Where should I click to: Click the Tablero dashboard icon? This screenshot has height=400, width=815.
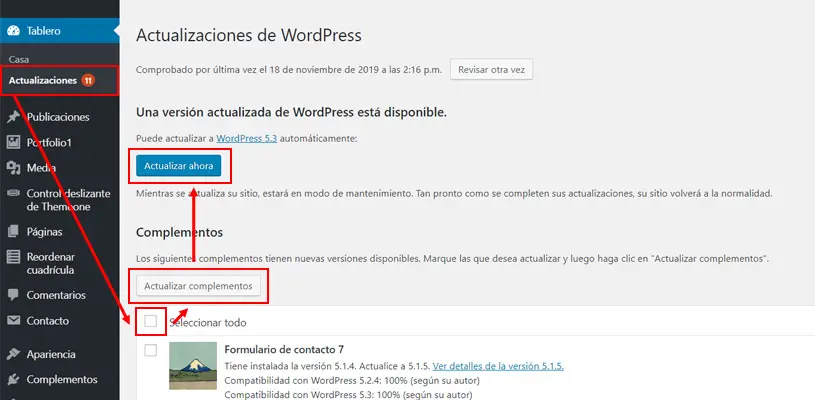coord(14,31)
